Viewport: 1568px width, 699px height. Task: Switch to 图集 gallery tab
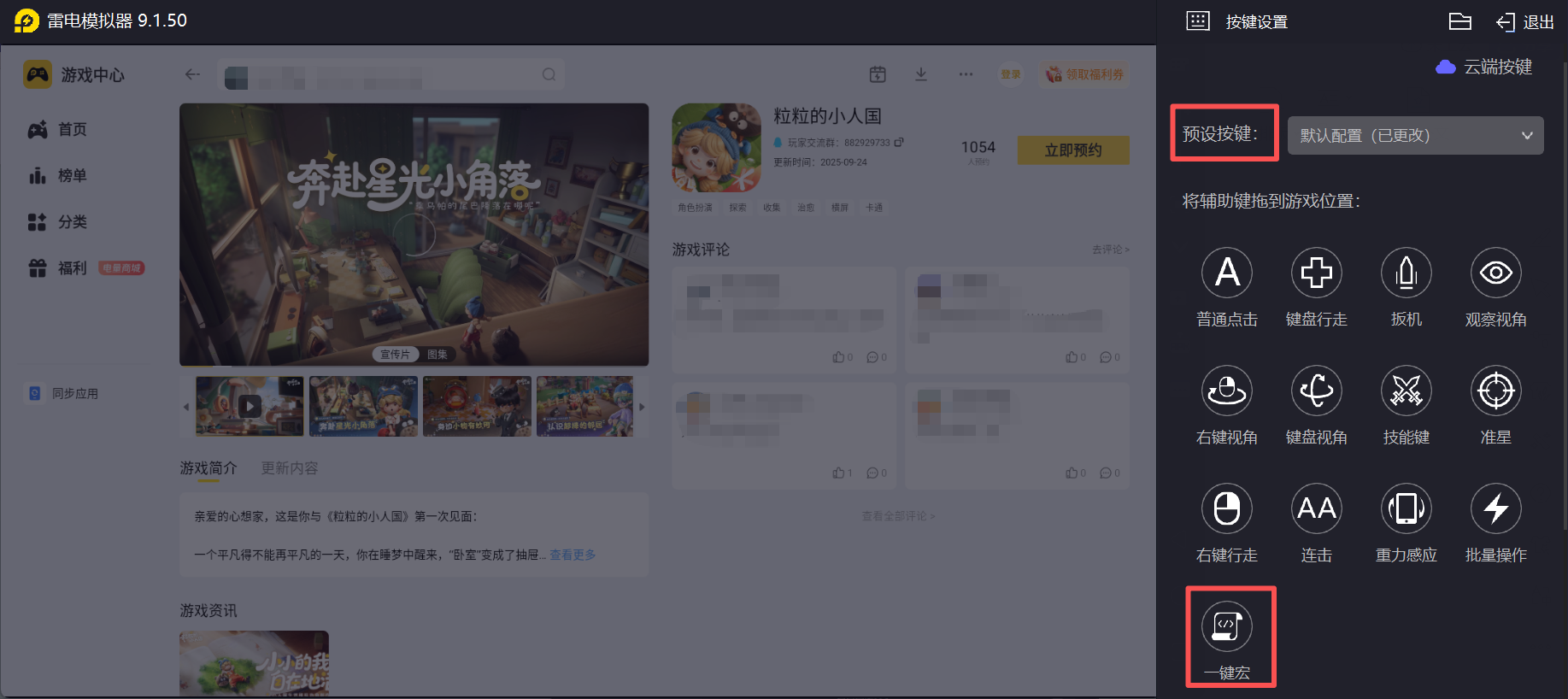coord(438,355)
